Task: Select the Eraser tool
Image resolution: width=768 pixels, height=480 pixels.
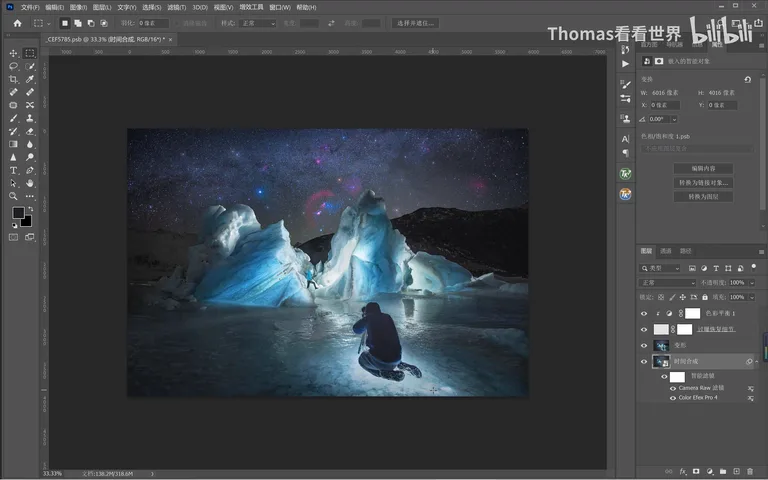Action: (x=30, y=131)
